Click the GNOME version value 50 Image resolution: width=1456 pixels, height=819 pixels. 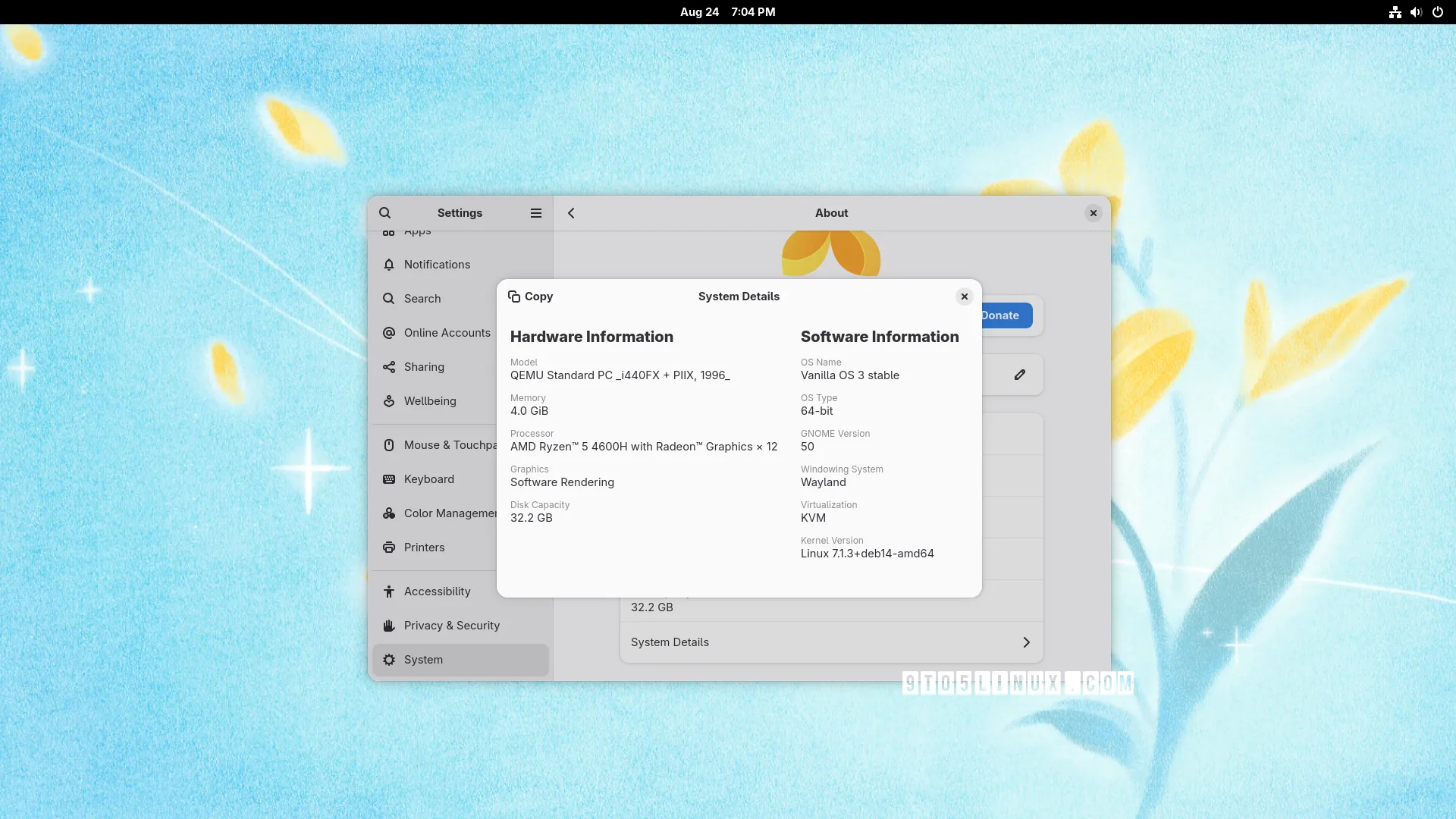click(x=808, y=447)
